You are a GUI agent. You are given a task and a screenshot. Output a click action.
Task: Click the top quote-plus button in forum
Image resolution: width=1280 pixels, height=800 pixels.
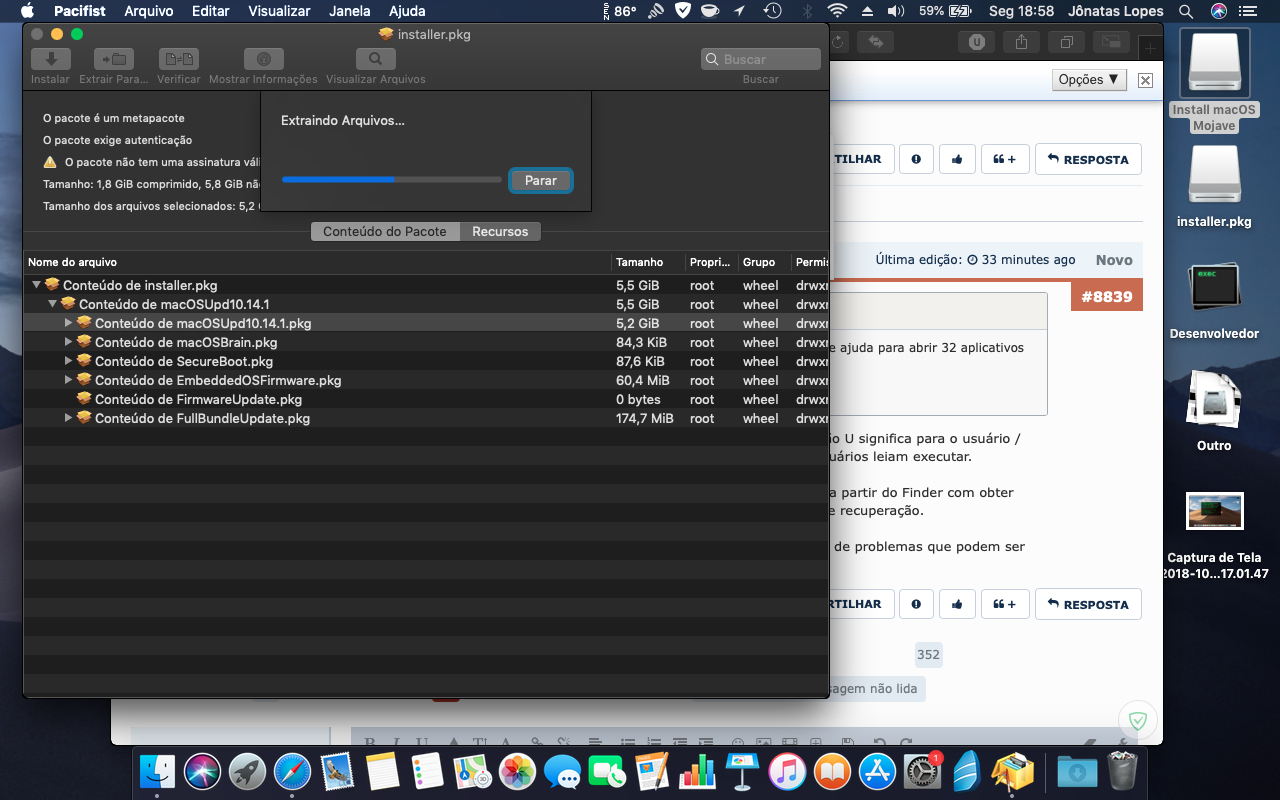pyautogui.click(x=1005, y=159)
